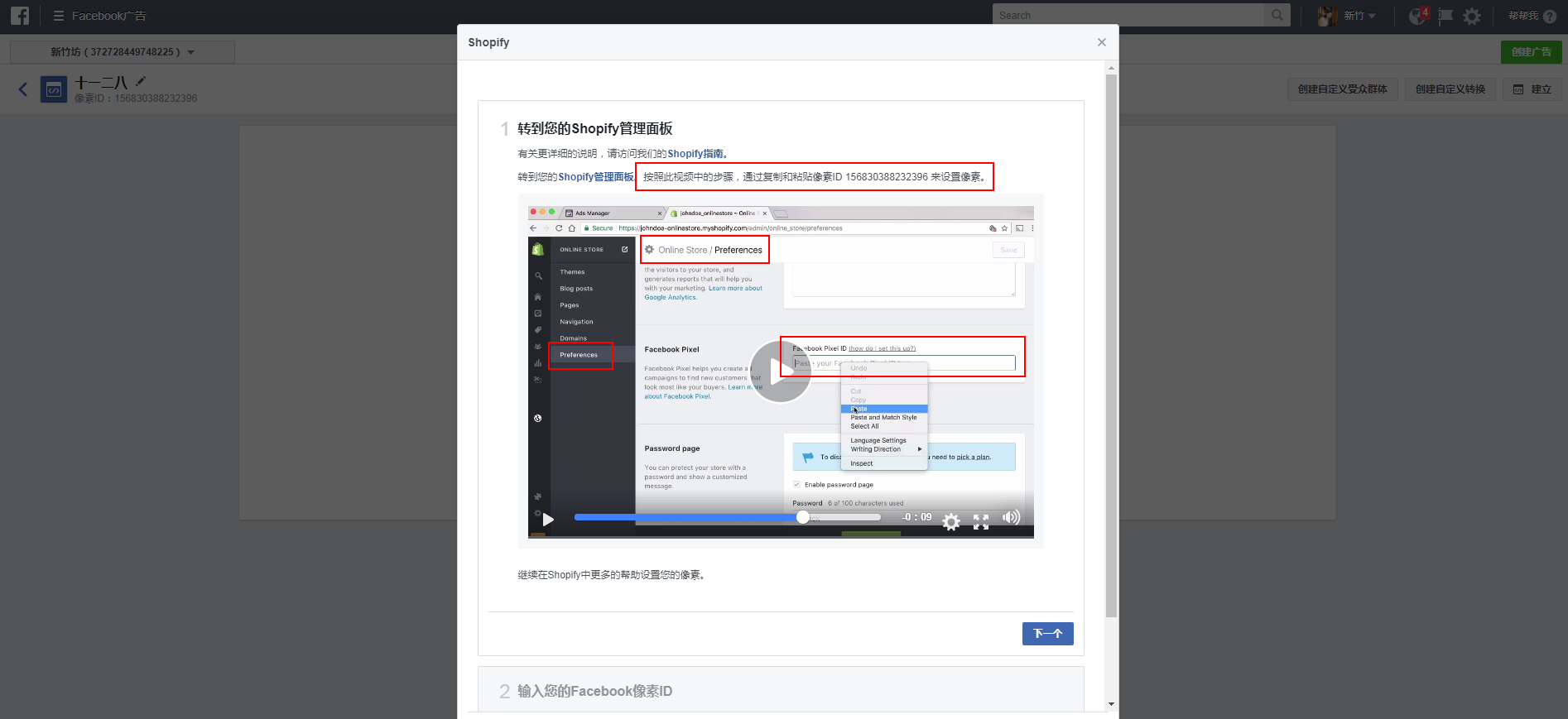1568x719 pixels.
Task: Mute the video volume speaker
Action: pos(1011,518)
